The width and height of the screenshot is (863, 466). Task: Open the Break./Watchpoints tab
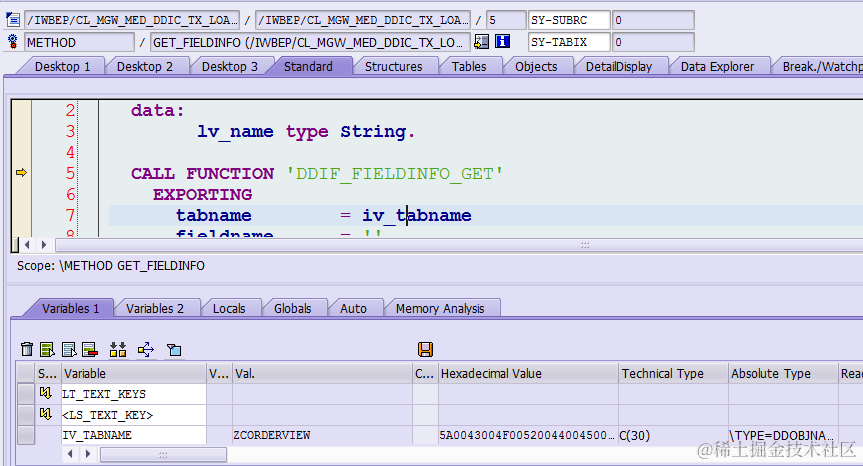click(x=821, y=67)
